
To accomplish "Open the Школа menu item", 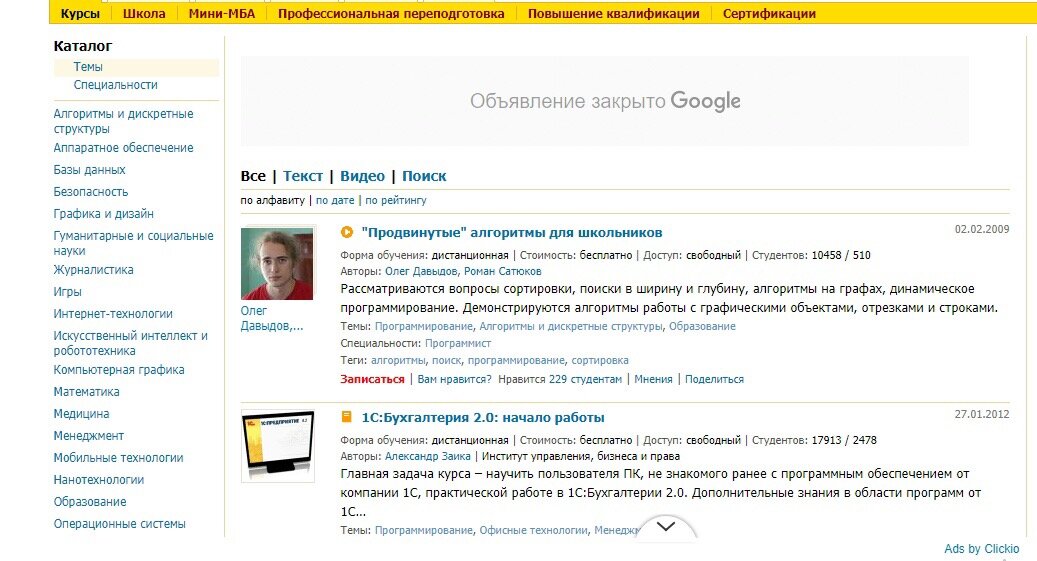I will pyautogui.click(x=144, y=13).
